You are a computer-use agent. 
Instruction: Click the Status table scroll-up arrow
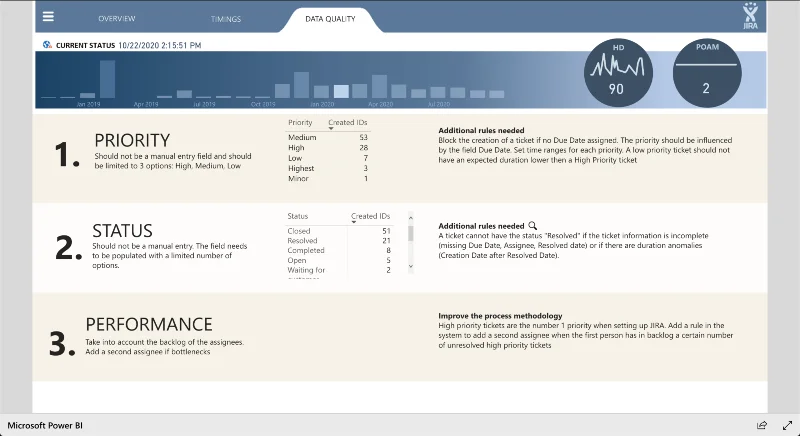[411, 218]
